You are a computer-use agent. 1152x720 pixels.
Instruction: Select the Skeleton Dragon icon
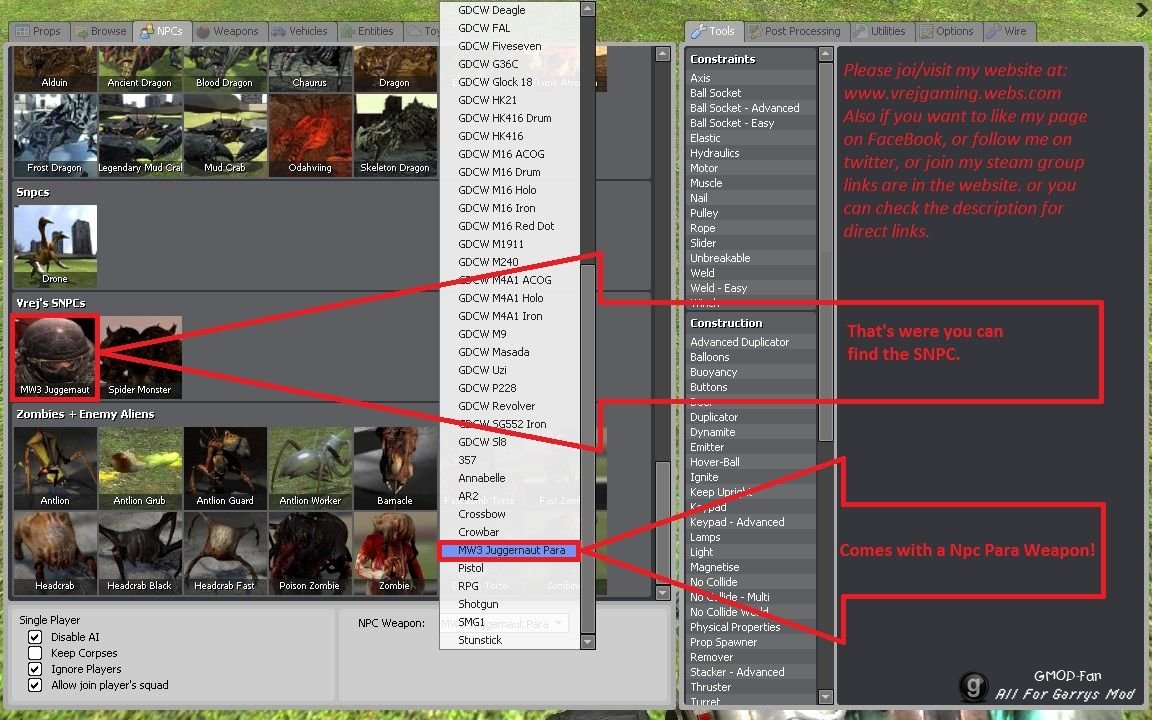[395, 135]
